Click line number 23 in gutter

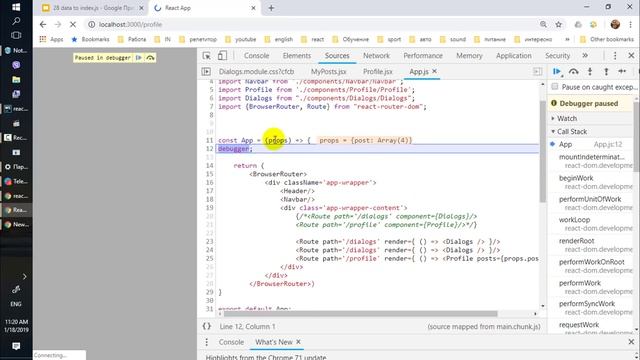pos(209,242)
